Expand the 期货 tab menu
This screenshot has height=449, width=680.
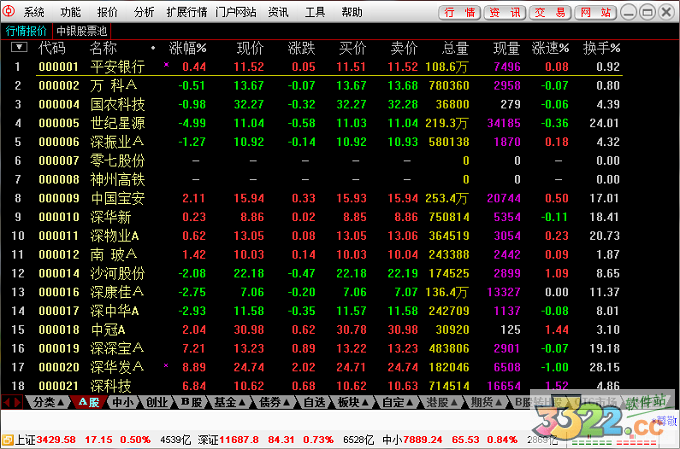(486, 403)
